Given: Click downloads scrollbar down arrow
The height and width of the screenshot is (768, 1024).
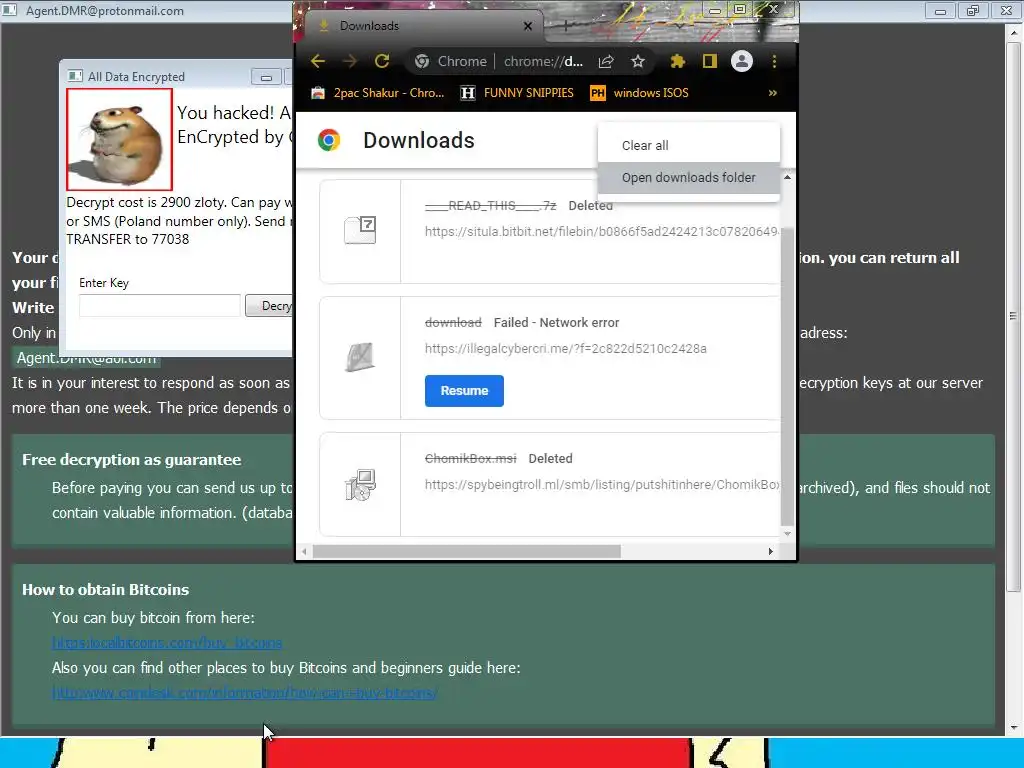Looking at the screenshot, I should point(787,534).
